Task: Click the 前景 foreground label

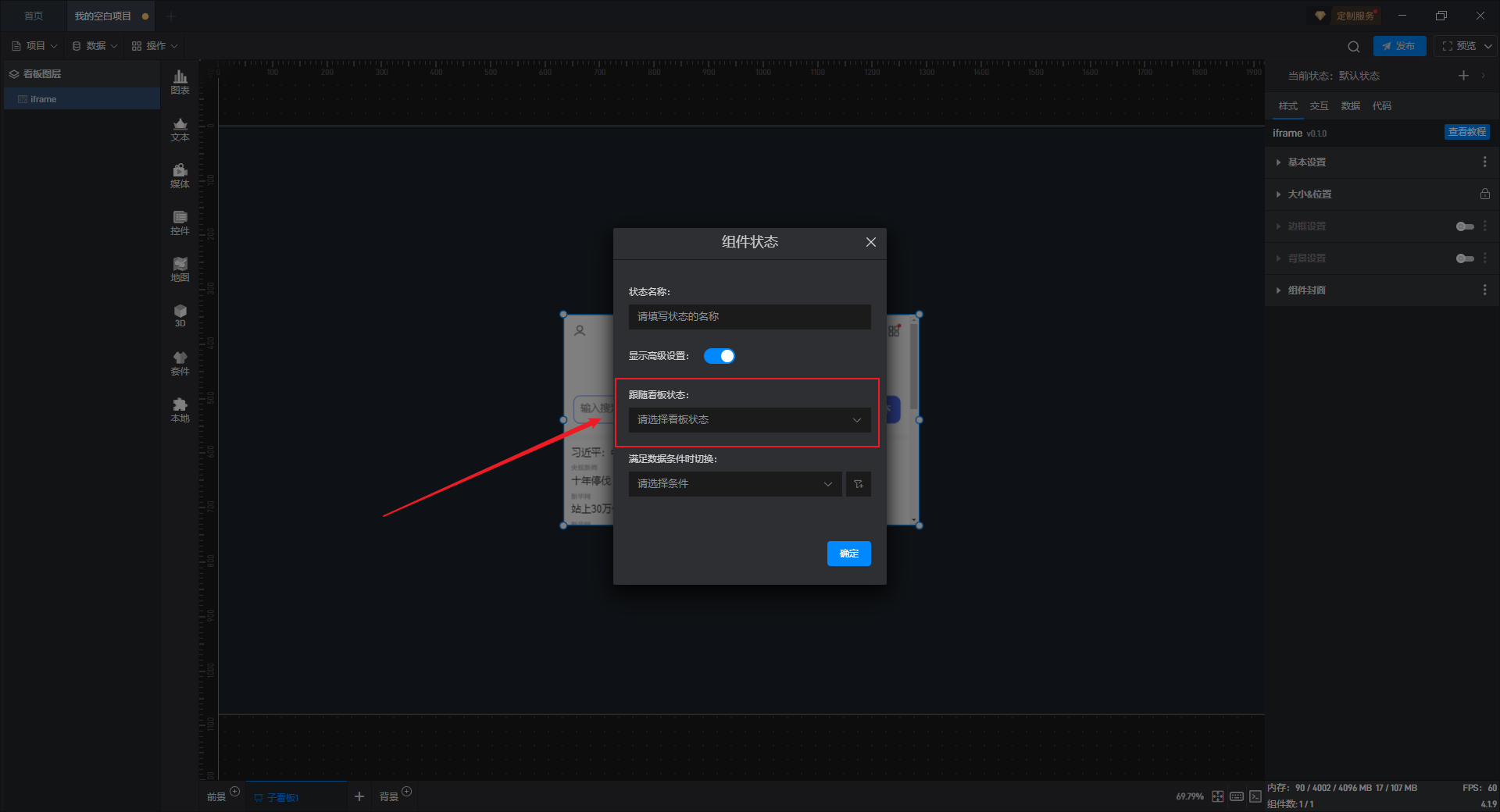Action: [x=216, y=797]
